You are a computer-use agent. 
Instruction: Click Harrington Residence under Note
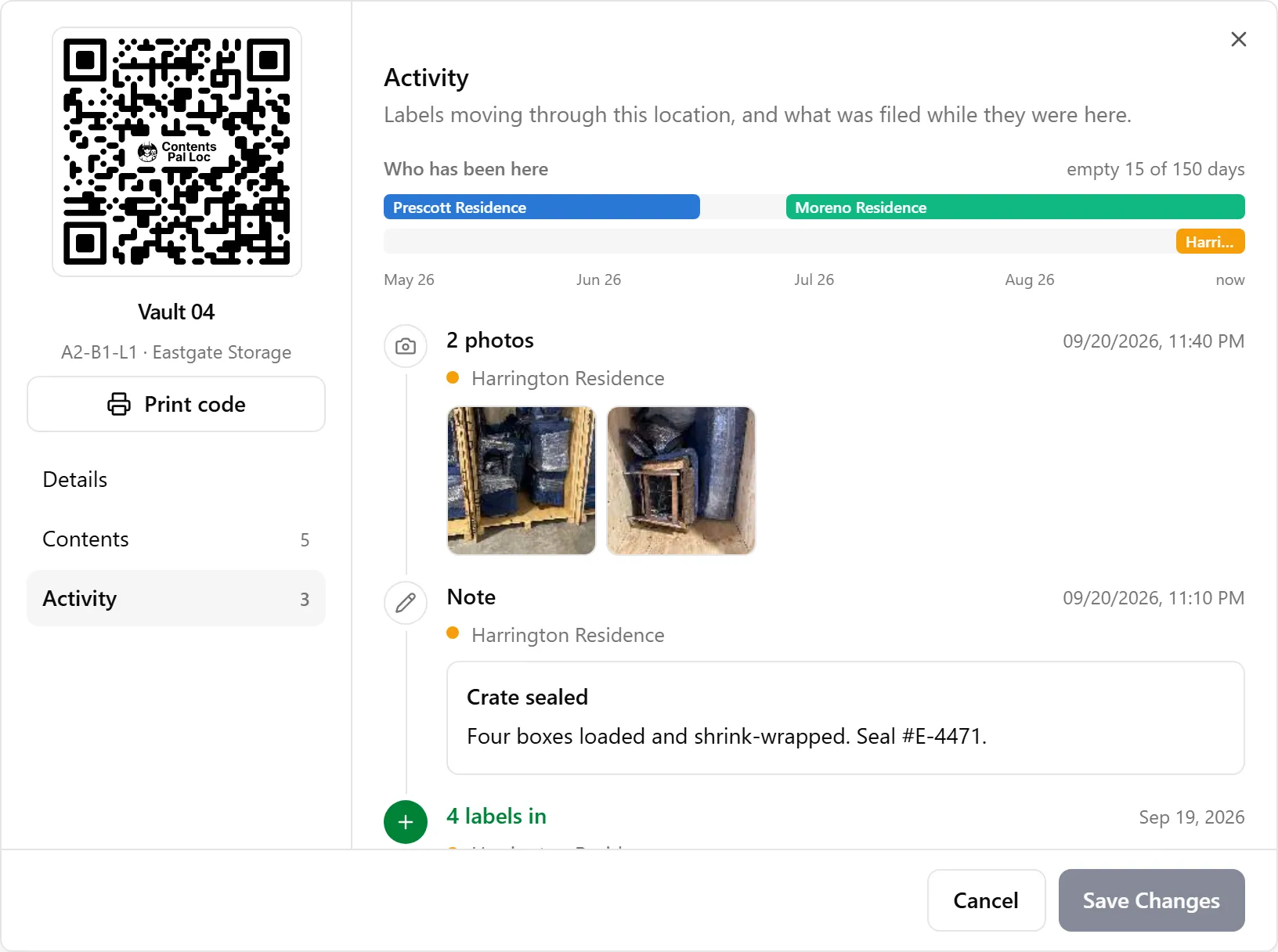[568, 635]
